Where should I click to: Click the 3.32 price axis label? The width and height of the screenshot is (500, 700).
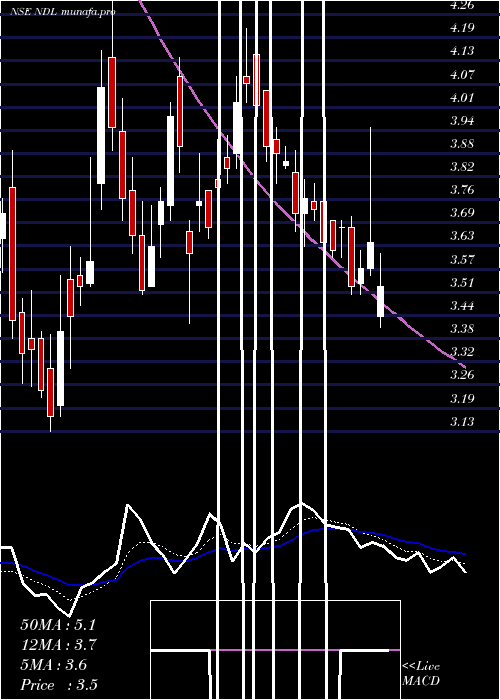coord(462,352)
